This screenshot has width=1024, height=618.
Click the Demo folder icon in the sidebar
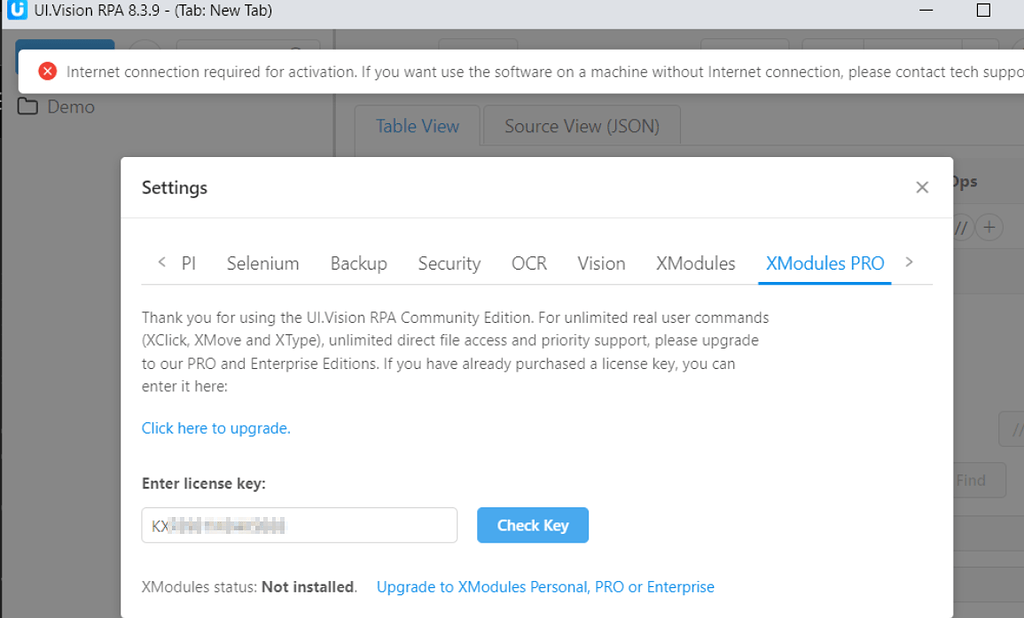point(27,106)
